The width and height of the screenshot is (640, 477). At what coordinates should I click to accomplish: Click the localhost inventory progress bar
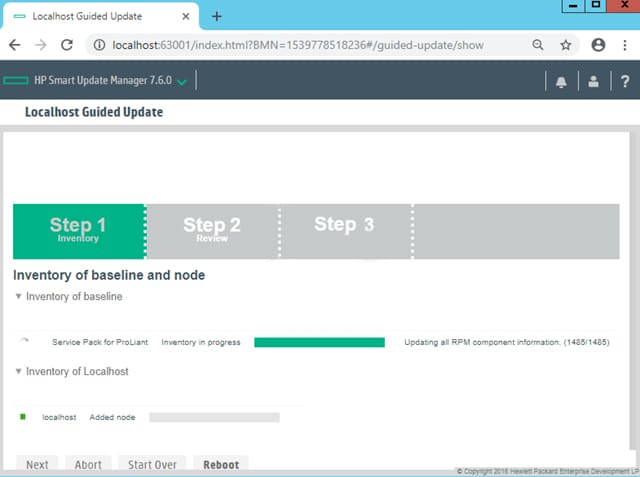point(214,417)
